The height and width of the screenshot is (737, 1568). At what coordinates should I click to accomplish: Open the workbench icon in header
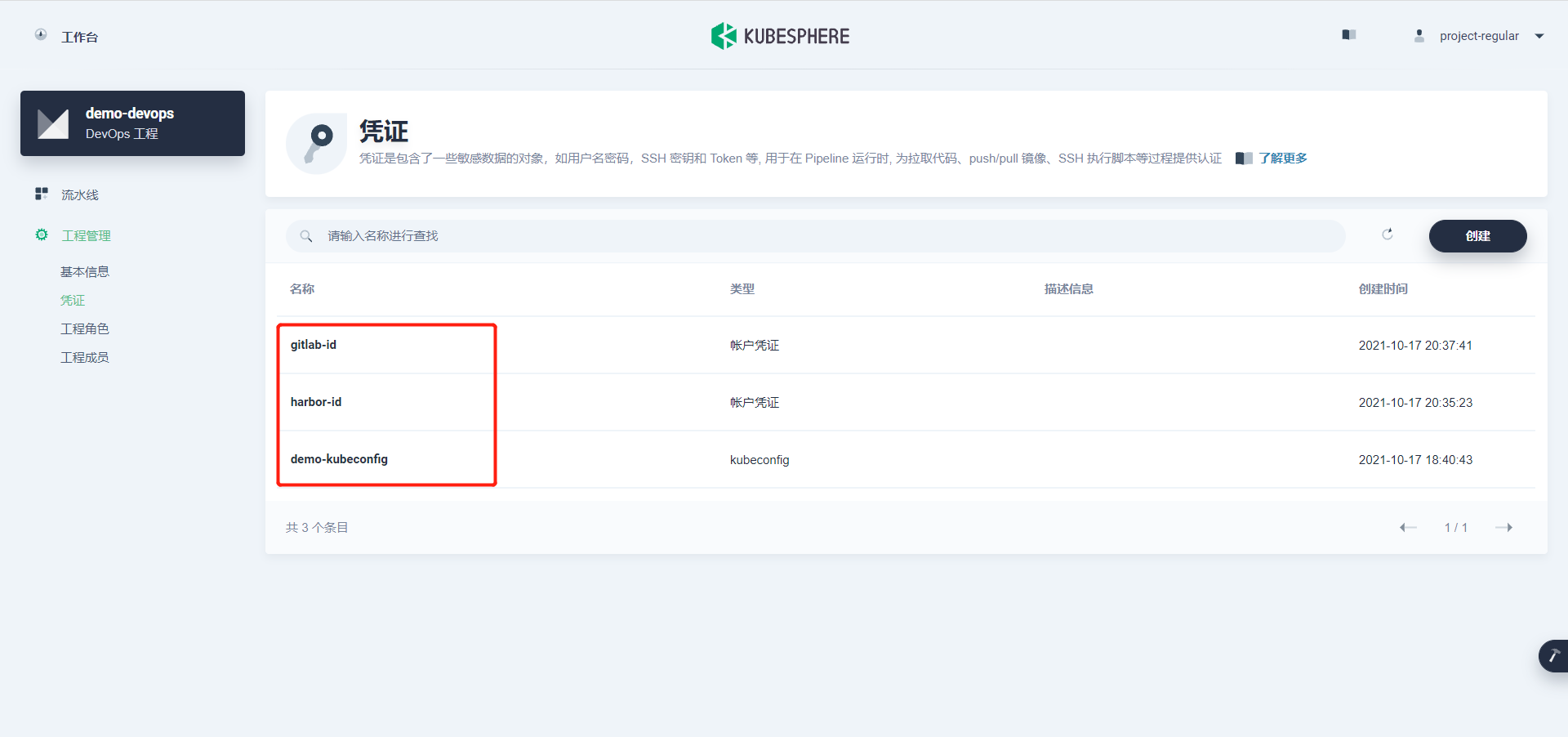41,35
